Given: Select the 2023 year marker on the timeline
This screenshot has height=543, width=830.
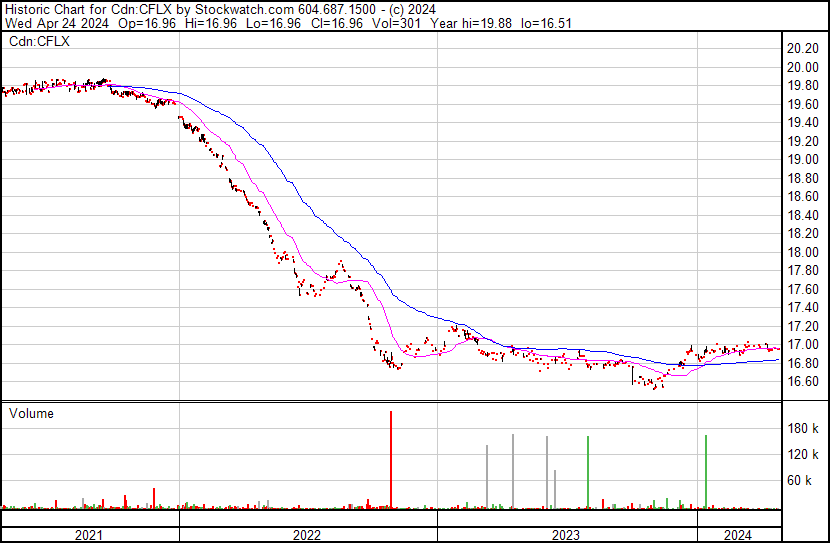Looking at the screenshot, I should tap(567, 534).
